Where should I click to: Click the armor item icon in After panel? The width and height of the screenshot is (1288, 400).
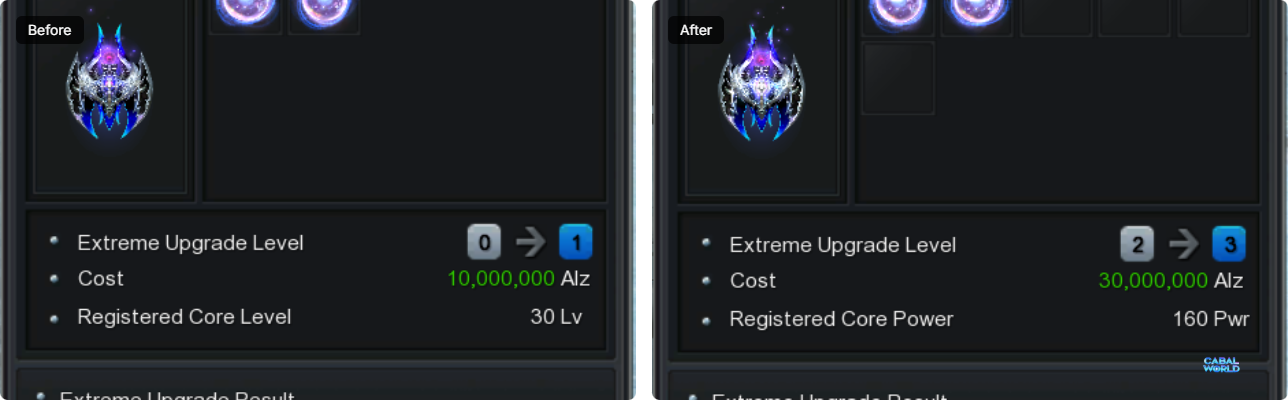click(762, 83)
